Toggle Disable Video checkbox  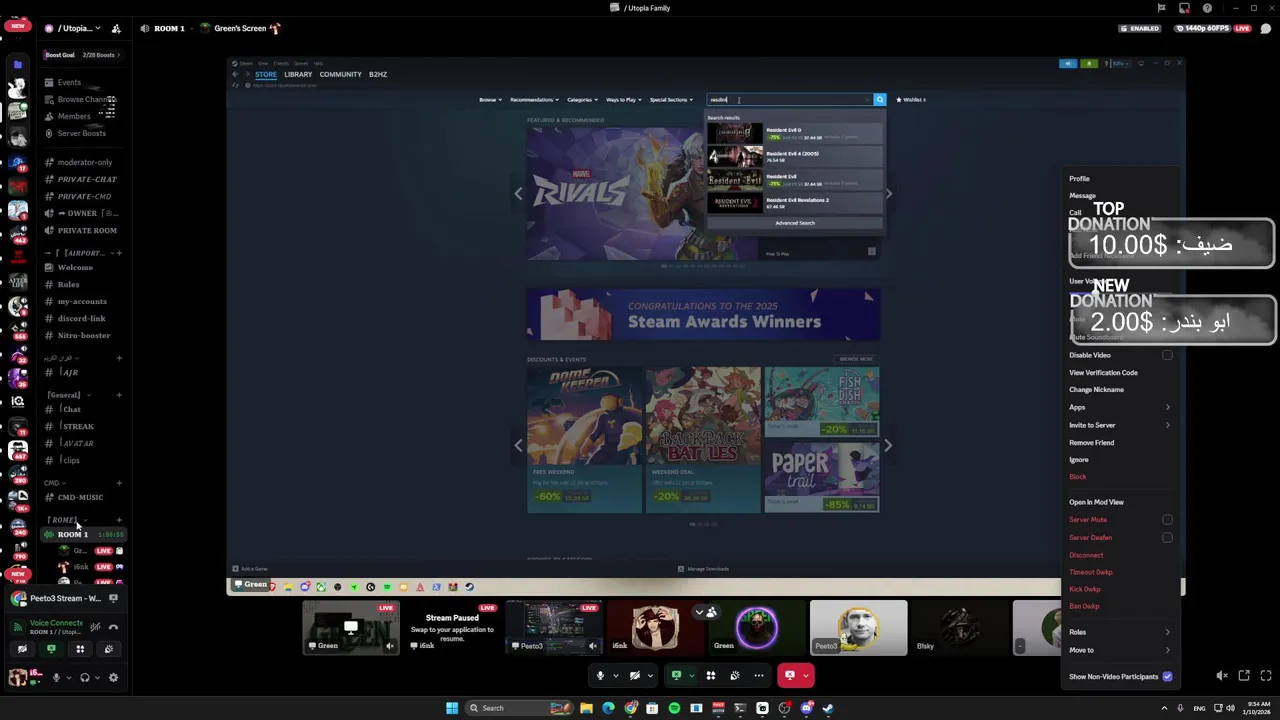click(1167, 355)
